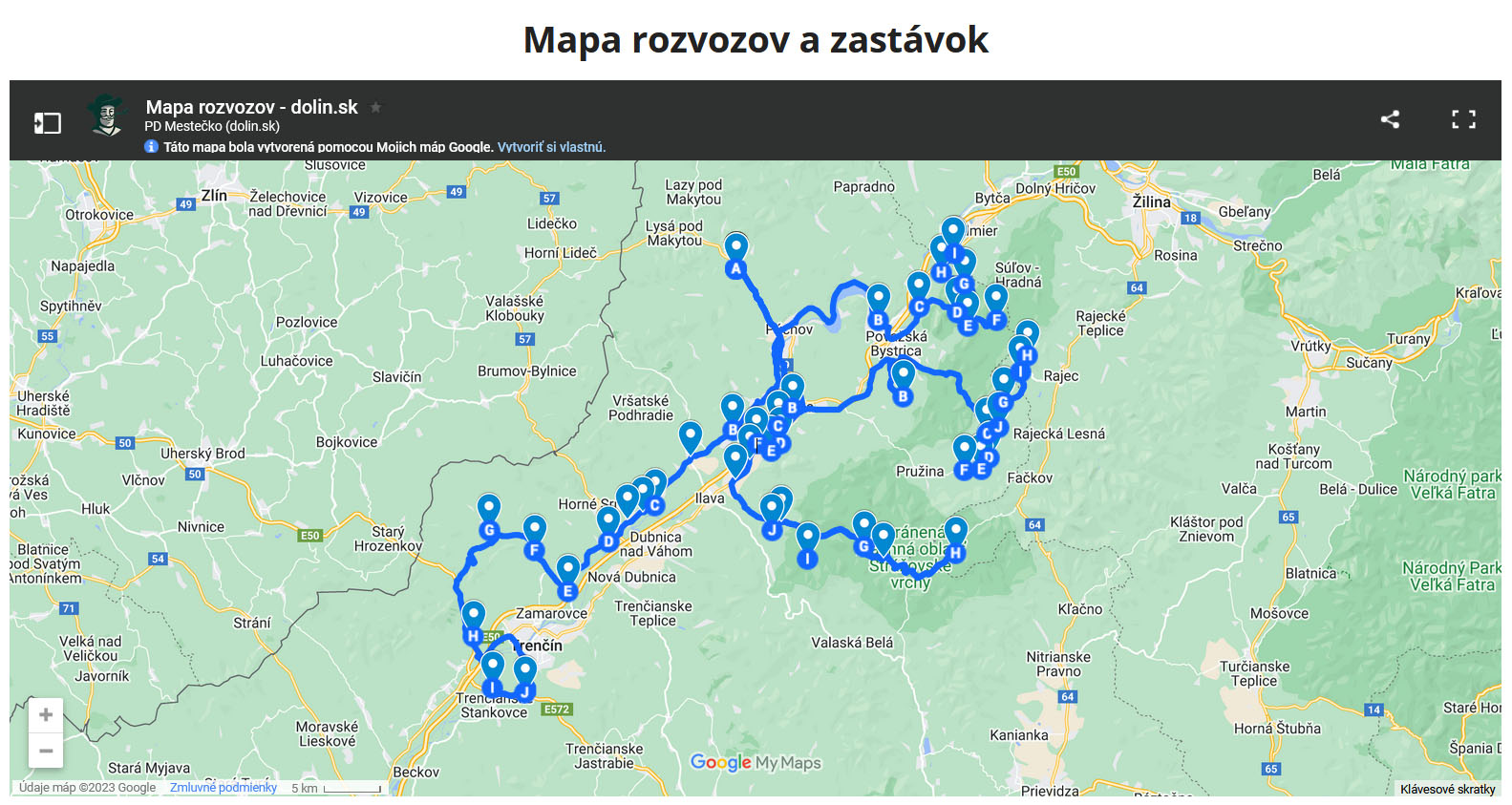Screen dimensions: 1512x805
Task: Open Vytvoriť si vlastnú link
Action: click(551, 147)
